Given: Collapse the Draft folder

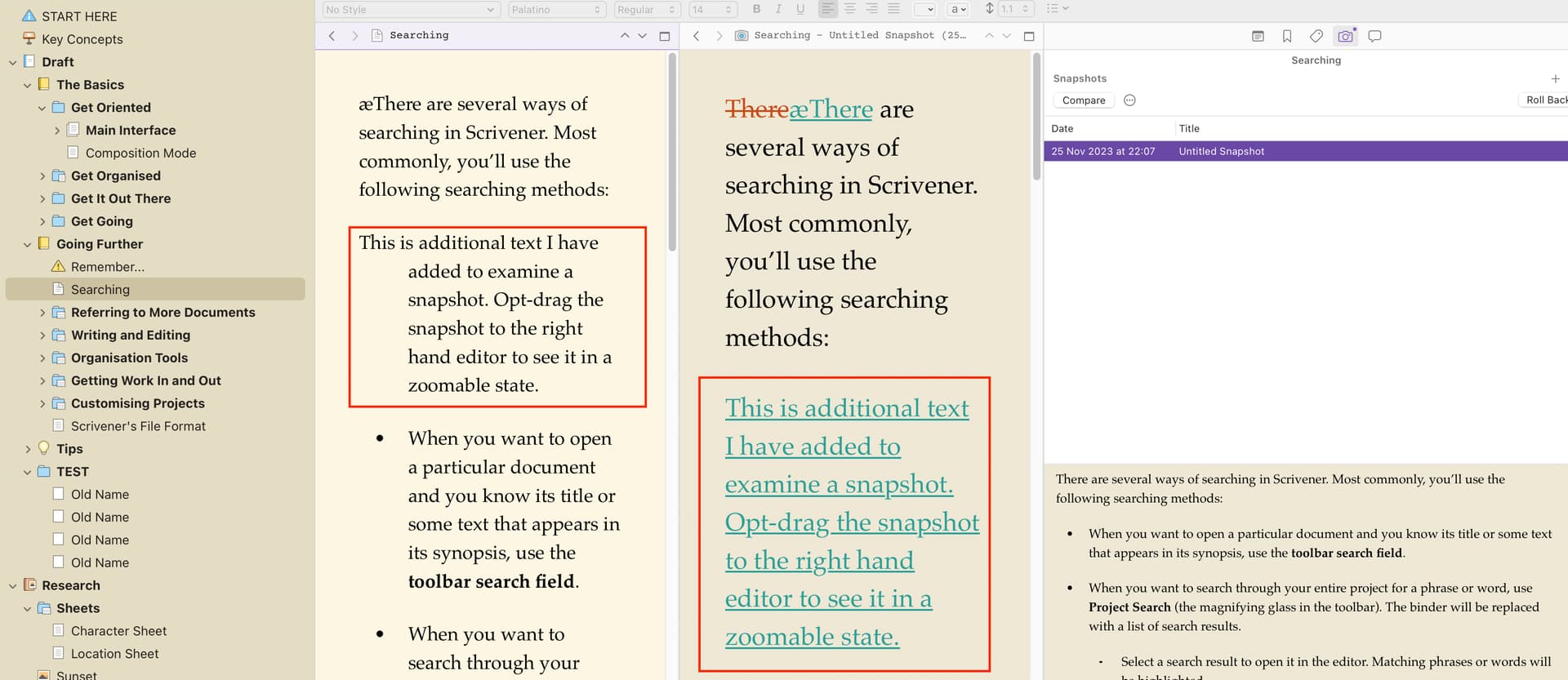Looking at the screenshot, I should [12, 62].
